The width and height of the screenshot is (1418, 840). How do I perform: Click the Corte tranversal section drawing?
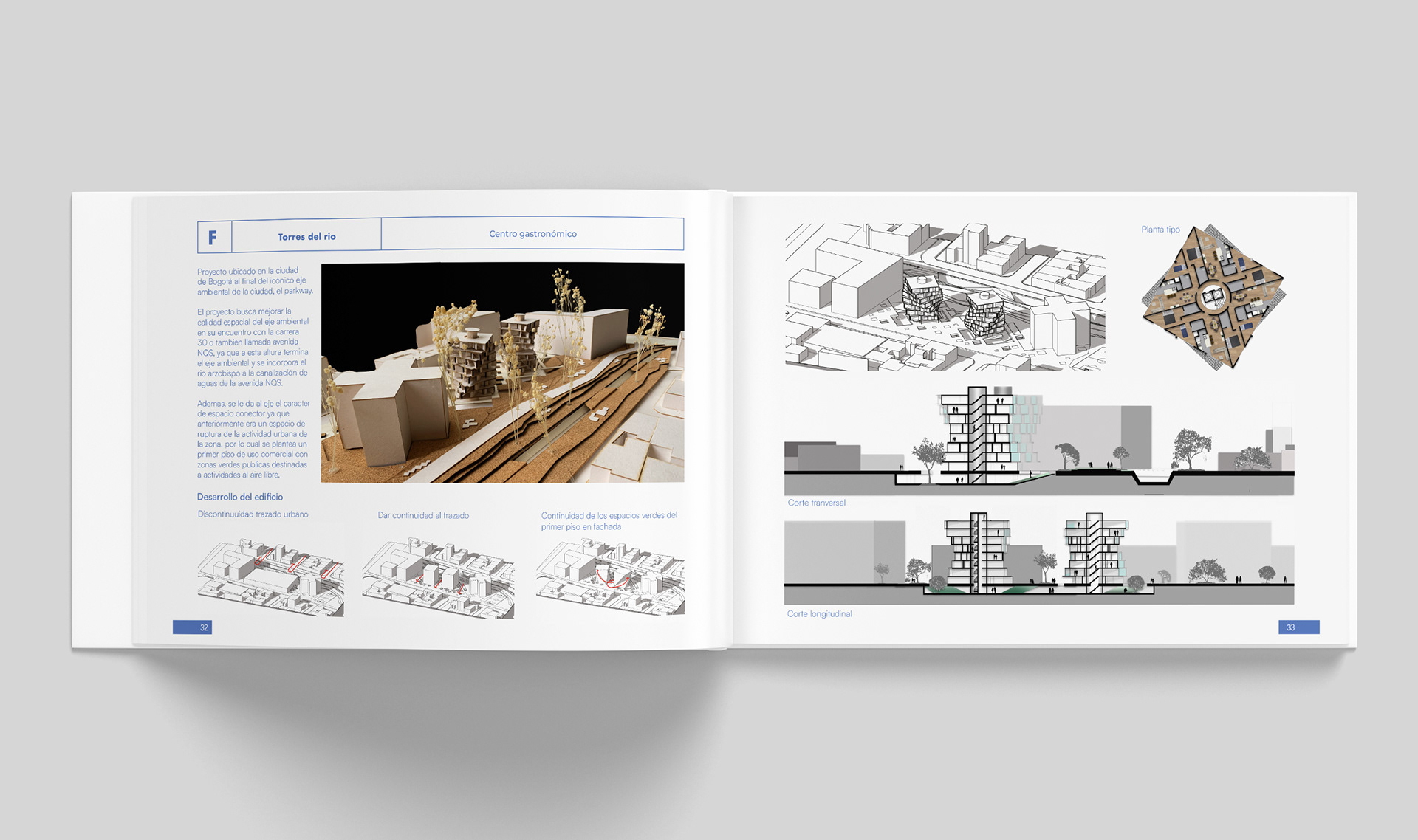1038,441
